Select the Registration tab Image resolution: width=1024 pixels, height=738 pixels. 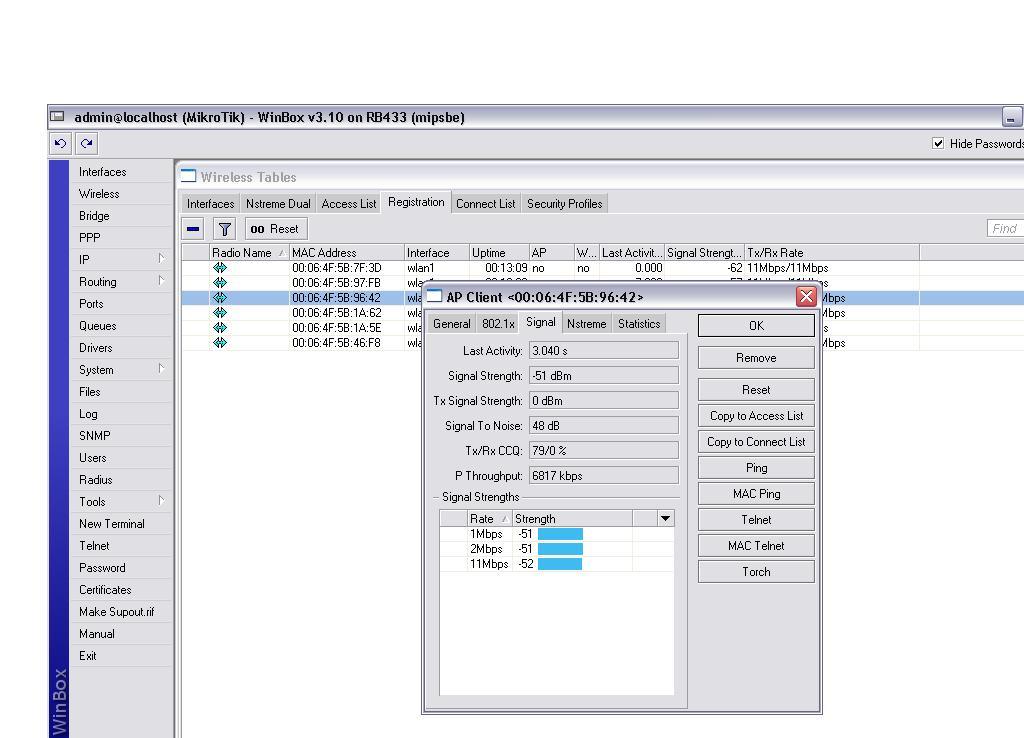[x=416, y=202]
